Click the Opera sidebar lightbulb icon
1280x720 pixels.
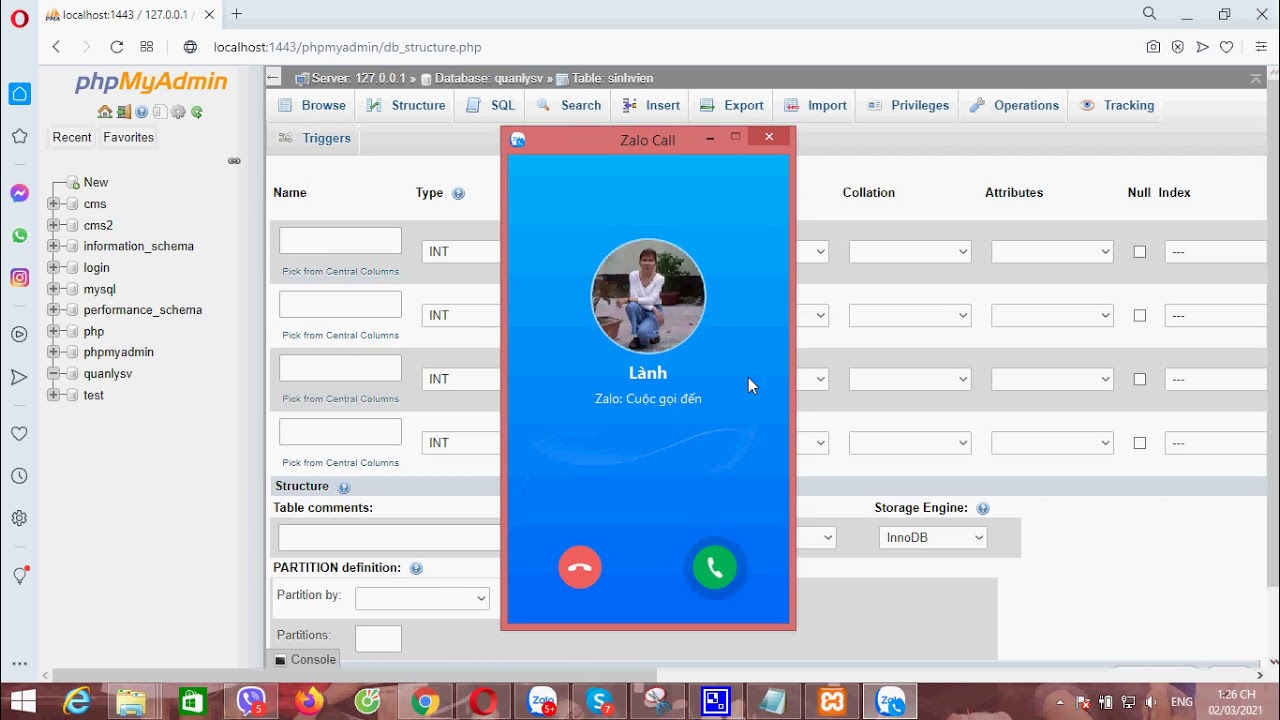click(x=20, y=575)
